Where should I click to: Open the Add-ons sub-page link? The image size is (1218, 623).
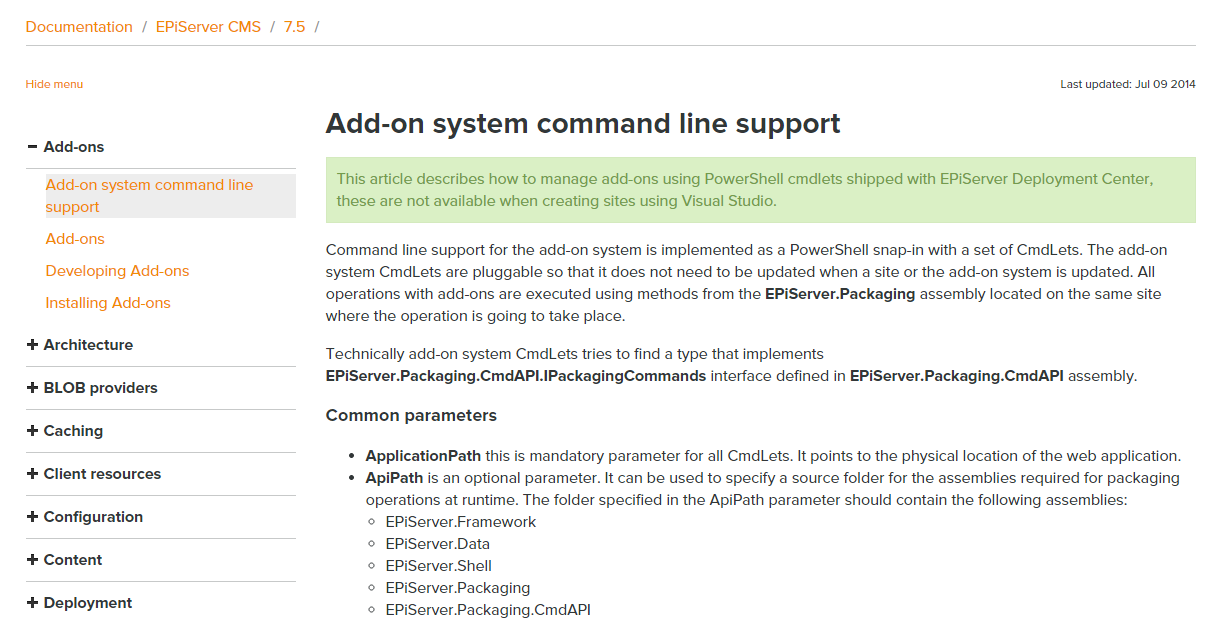pos(75,239)
